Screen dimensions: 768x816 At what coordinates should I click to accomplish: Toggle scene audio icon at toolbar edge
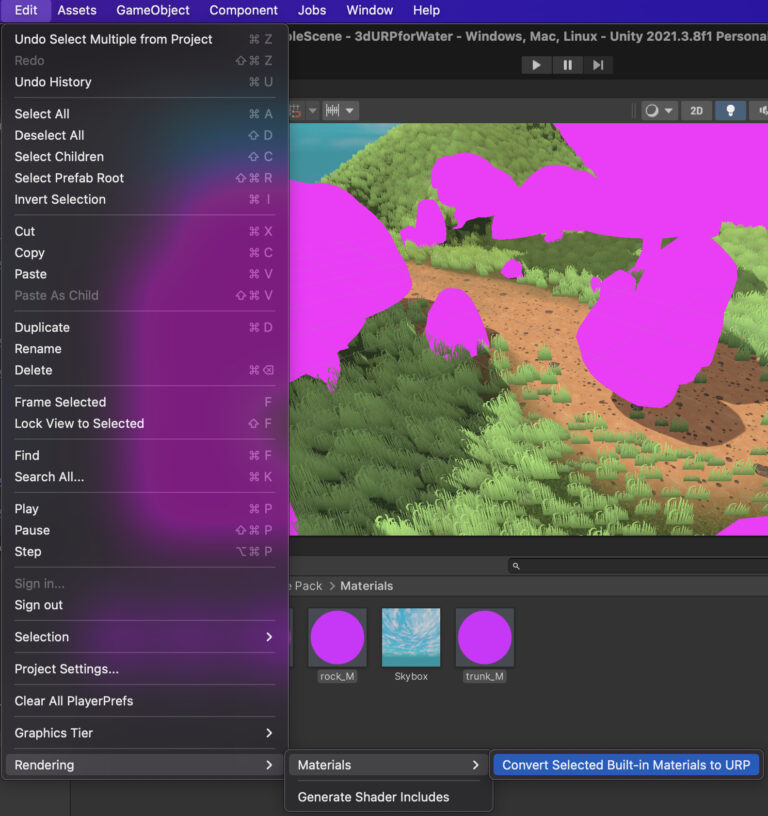[x=760, y=110]
